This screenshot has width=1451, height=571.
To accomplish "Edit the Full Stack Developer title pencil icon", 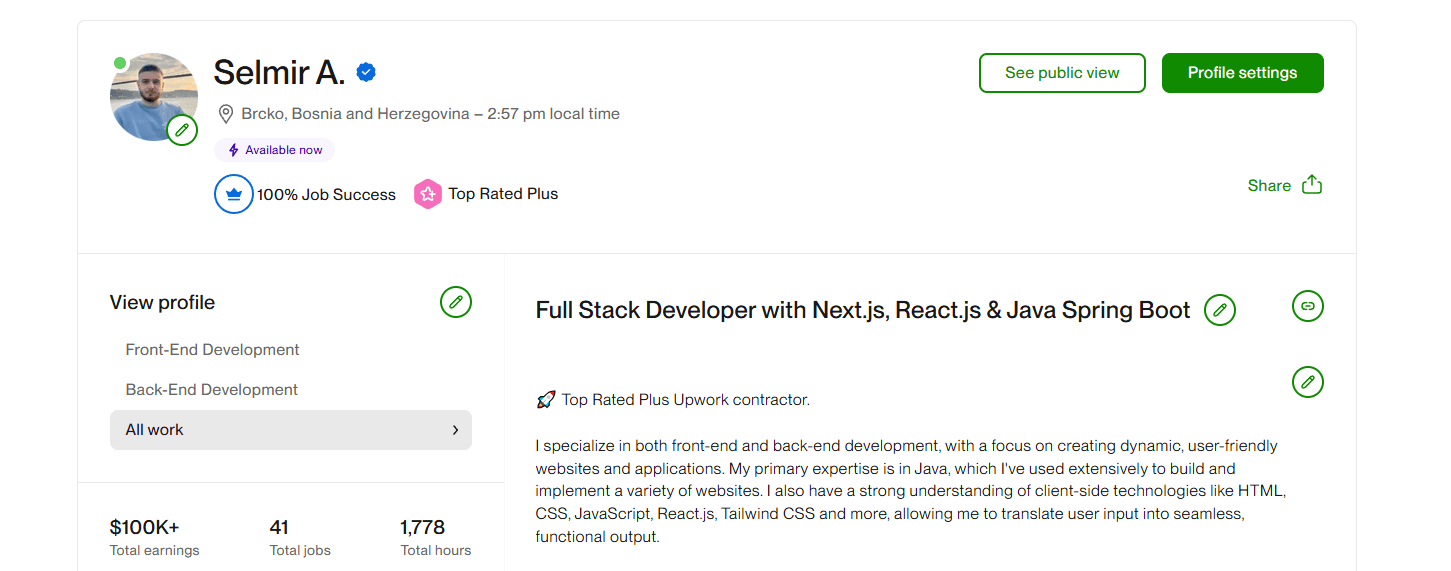I will click(1220, 310).
